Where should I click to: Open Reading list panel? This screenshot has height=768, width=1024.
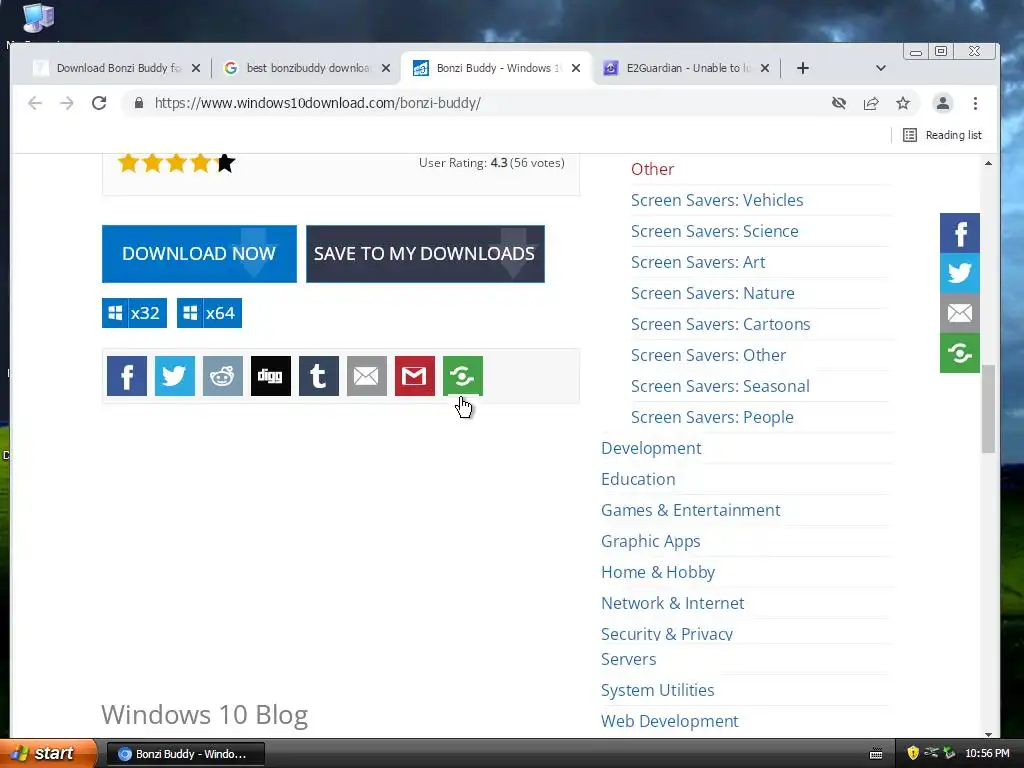[942, 135]
